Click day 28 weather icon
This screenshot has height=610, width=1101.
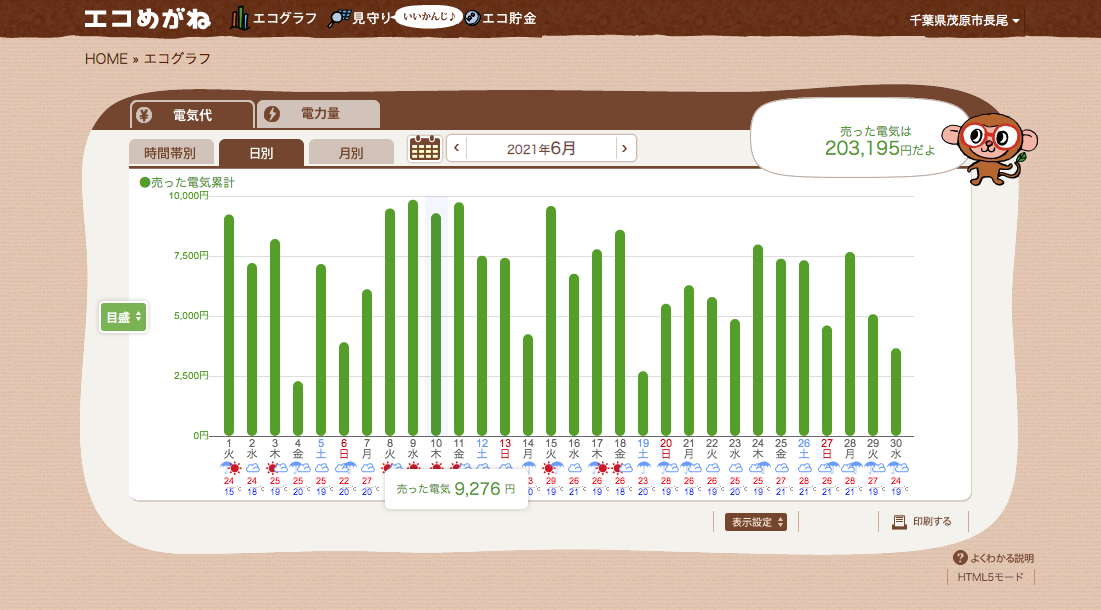tap(850, 468)
